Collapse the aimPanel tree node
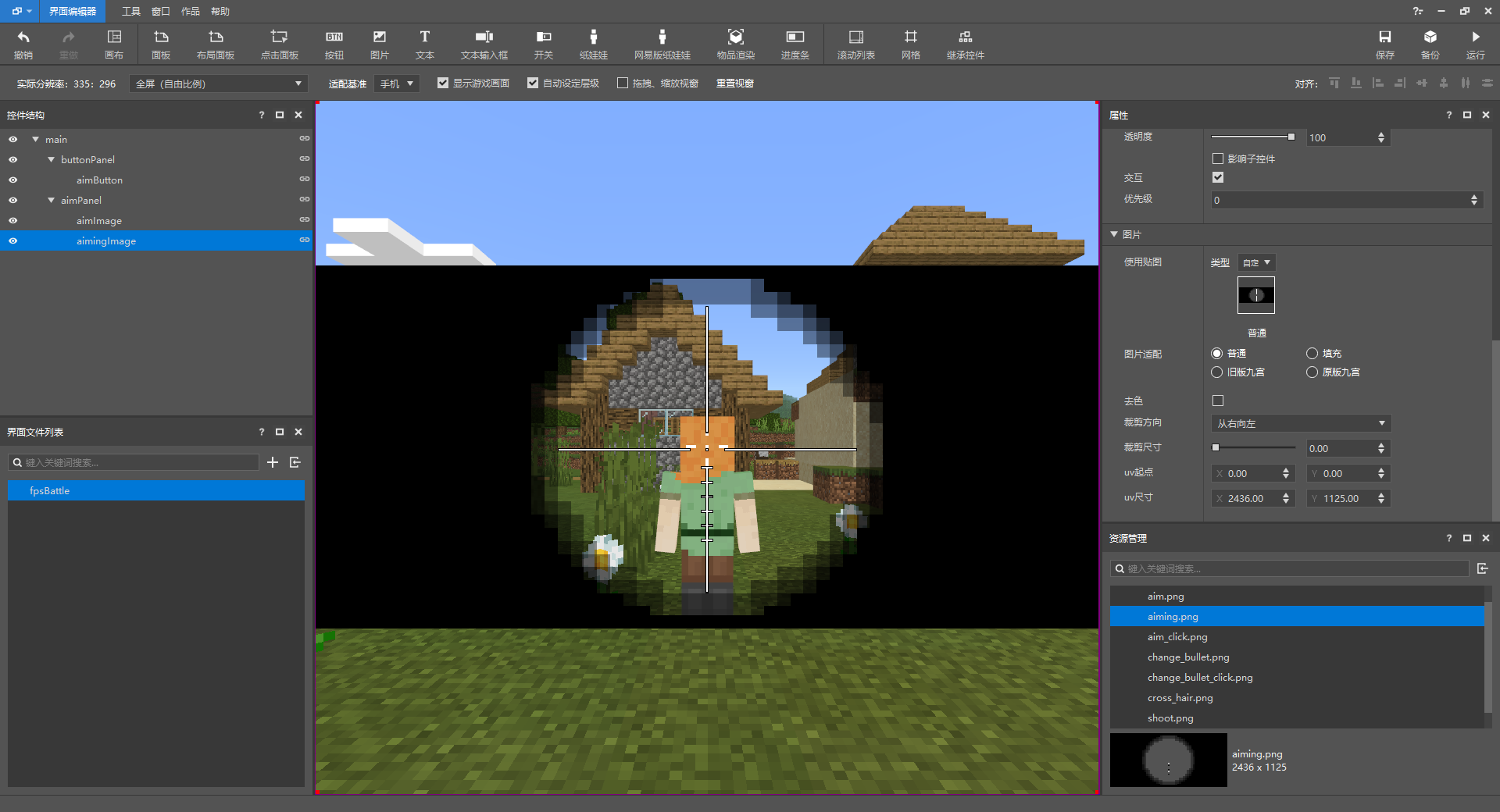This screenshot has height=812, width=1500. 52,200
